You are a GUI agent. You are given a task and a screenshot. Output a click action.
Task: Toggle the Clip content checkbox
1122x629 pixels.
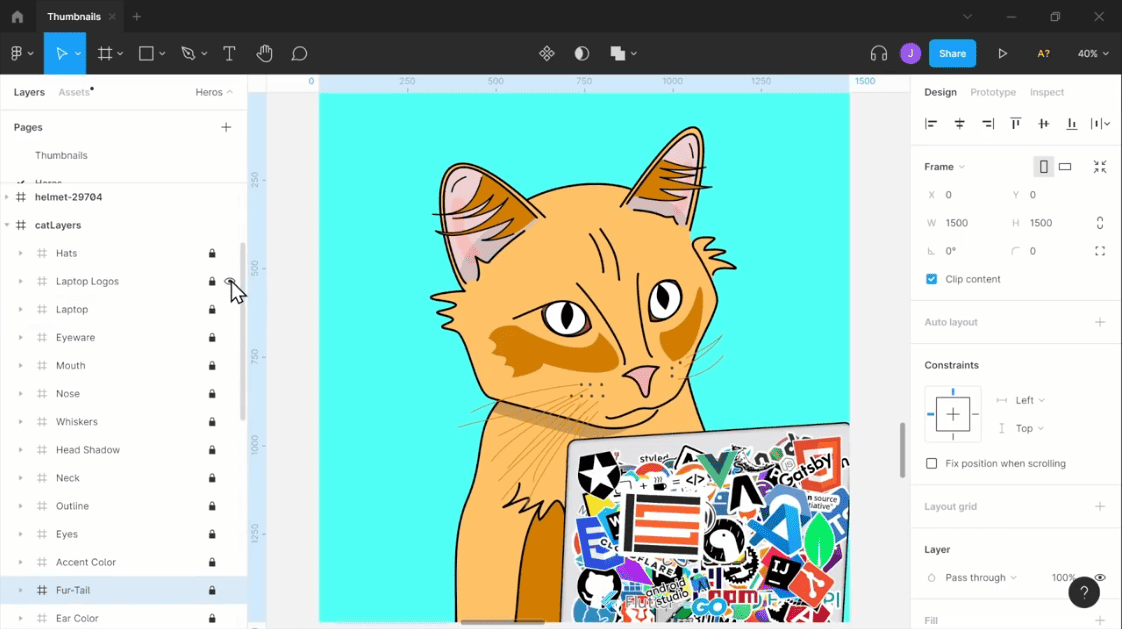coord(932,279)
